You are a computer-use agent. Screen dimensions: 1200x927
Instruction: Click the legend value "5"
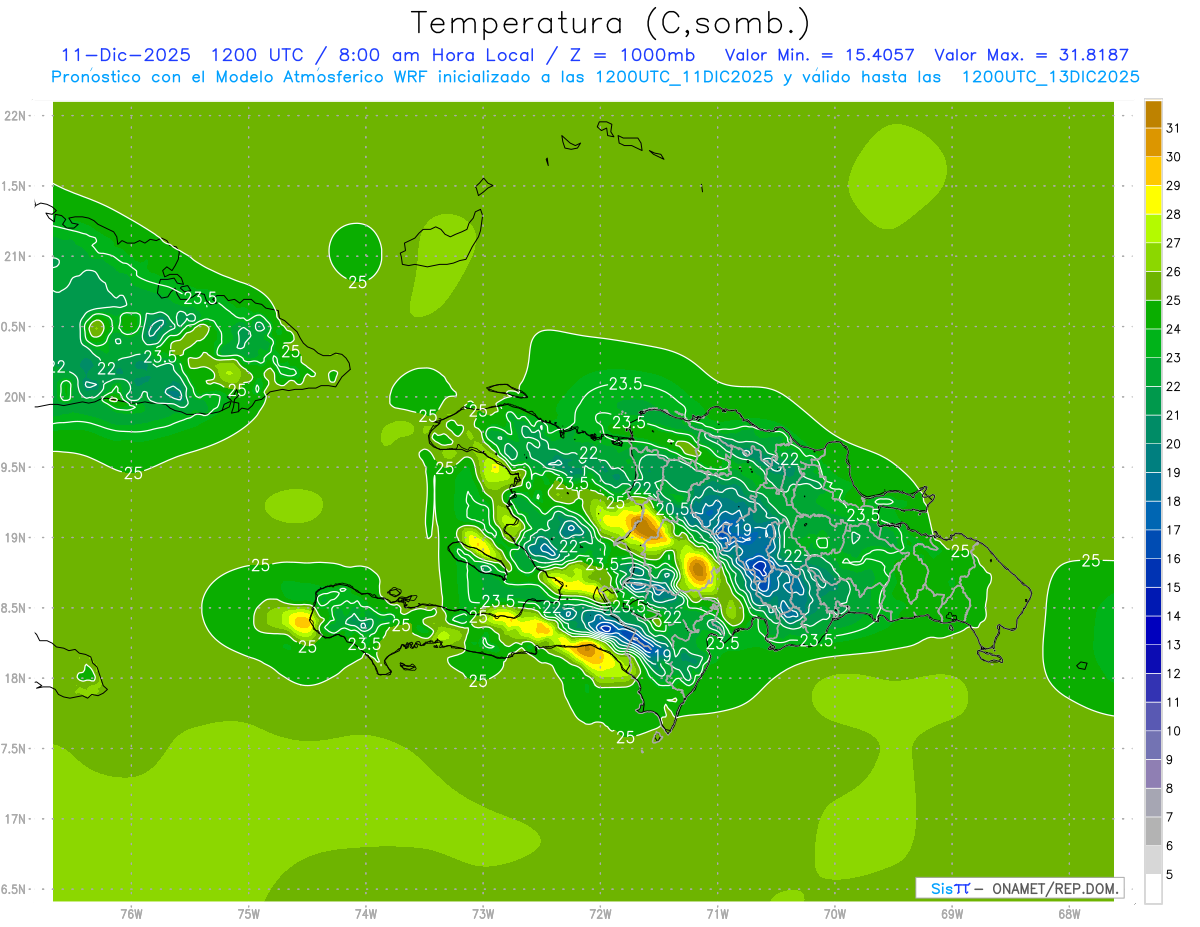coord(1170,875)
